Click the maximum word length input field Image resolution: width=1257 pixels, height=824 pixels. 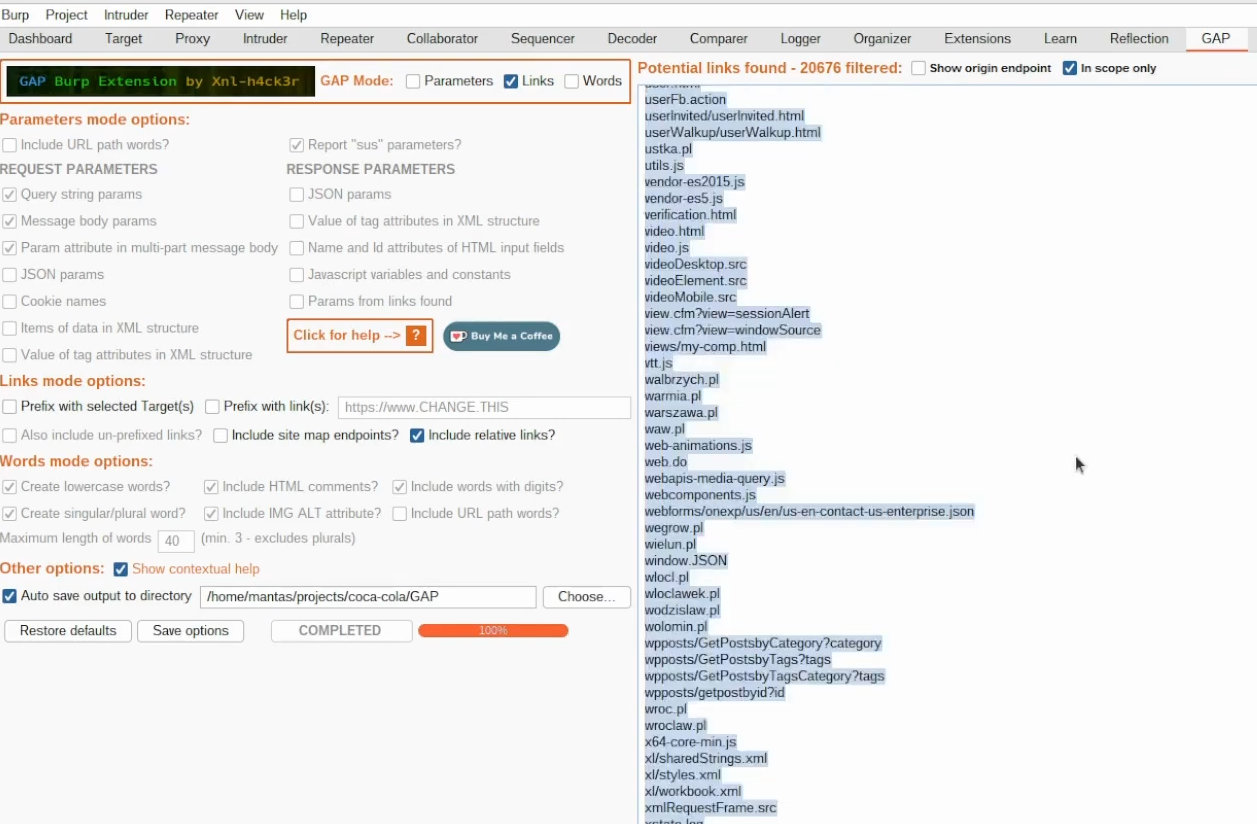click(176, 540)
